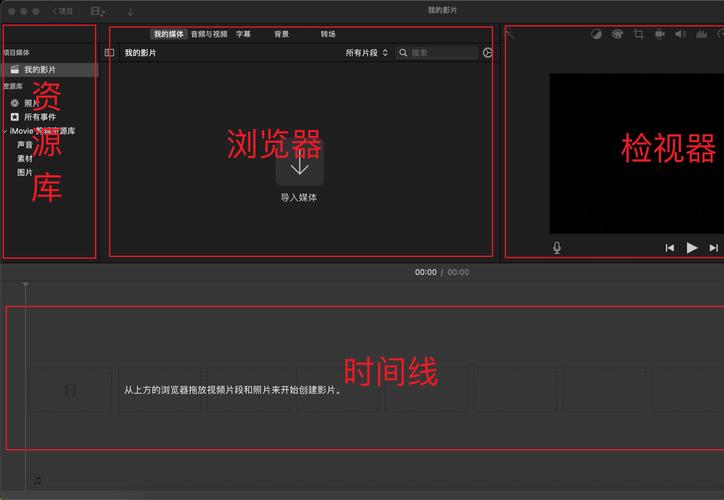This screenshot has width=724, height=500.
Task: Skip to next clip in viewer
Action: tap(713, 248)
